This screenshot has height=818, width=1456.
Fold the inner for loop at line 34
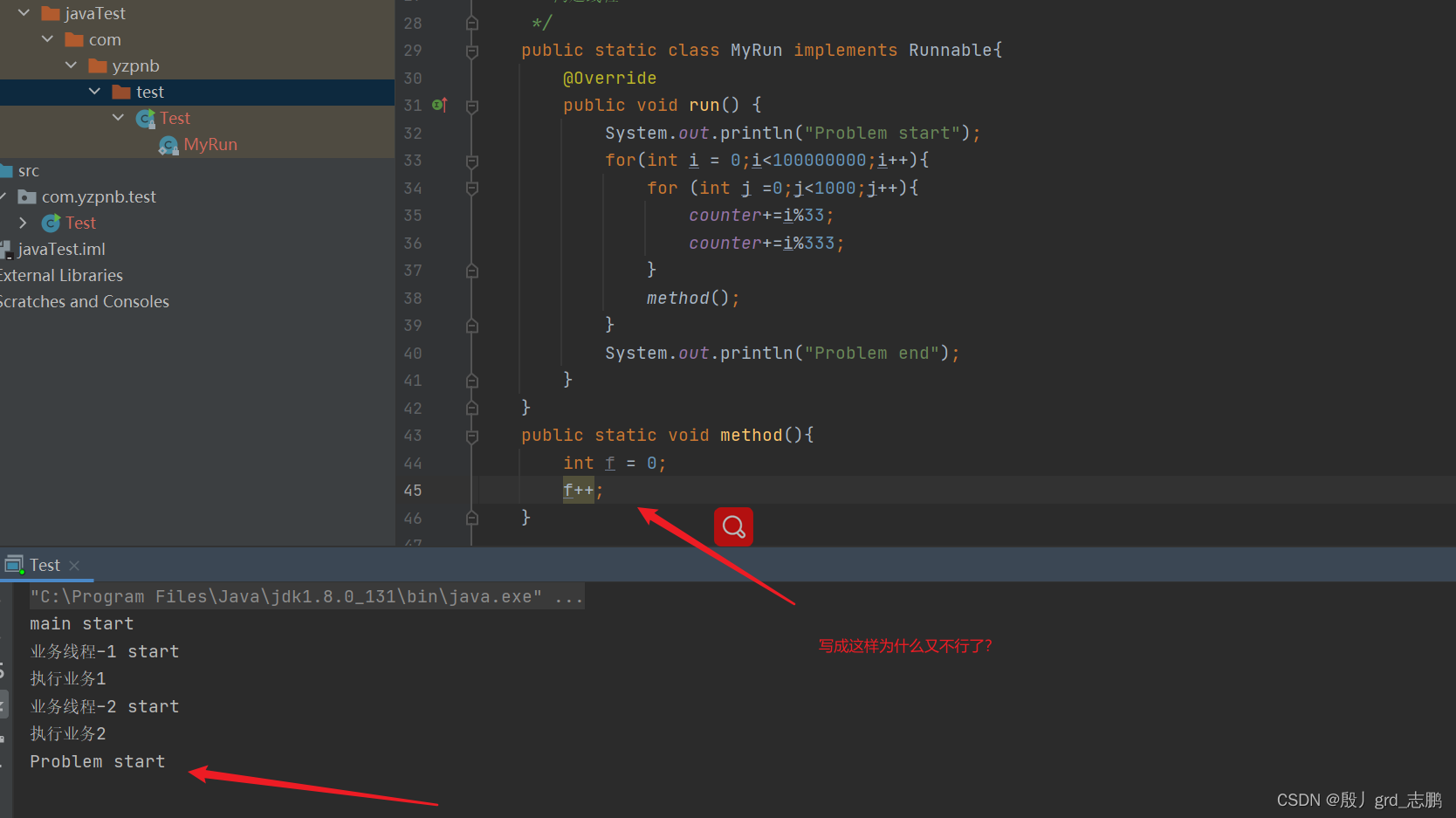tap(472, 188)
